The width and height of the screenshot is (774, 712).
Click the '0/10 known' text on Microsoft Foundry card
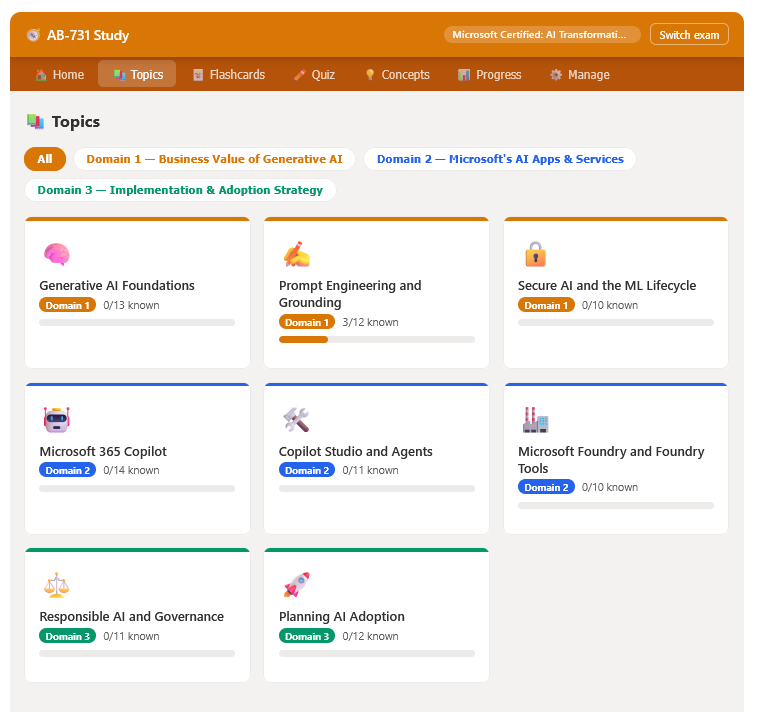[610, 487]
